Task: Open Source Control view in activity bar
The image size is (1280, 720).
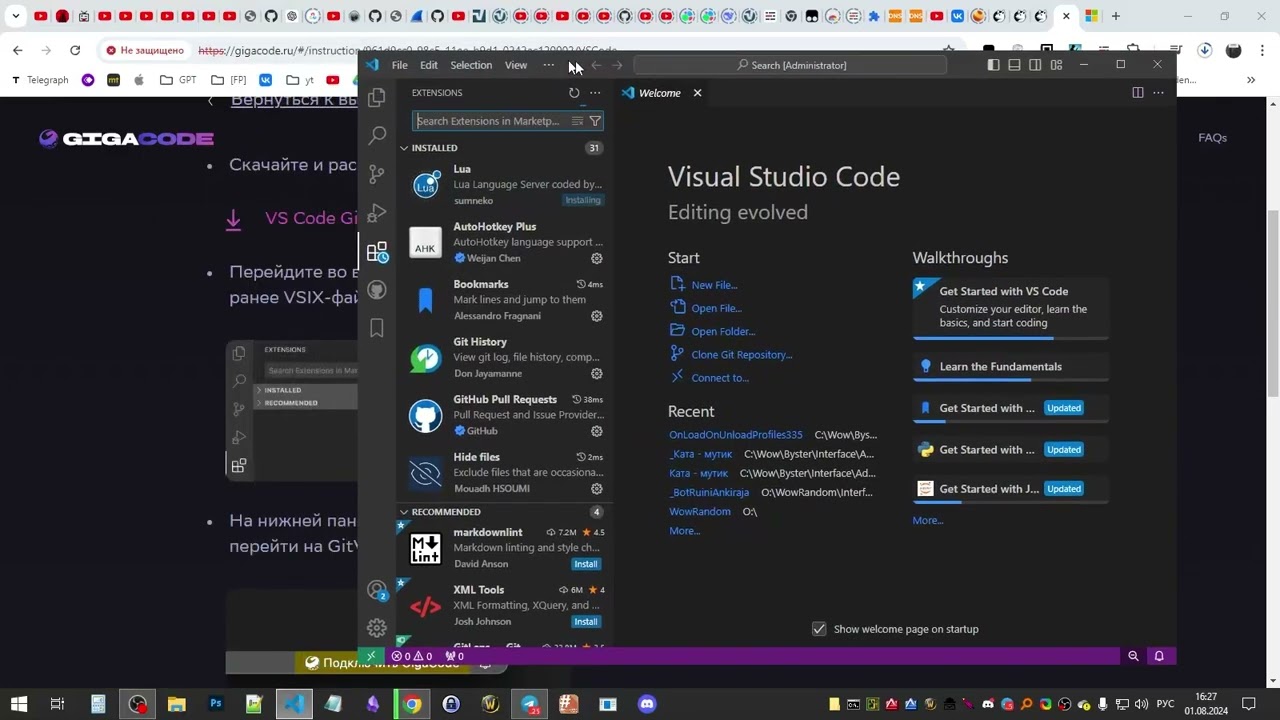Action: (377, 174)
